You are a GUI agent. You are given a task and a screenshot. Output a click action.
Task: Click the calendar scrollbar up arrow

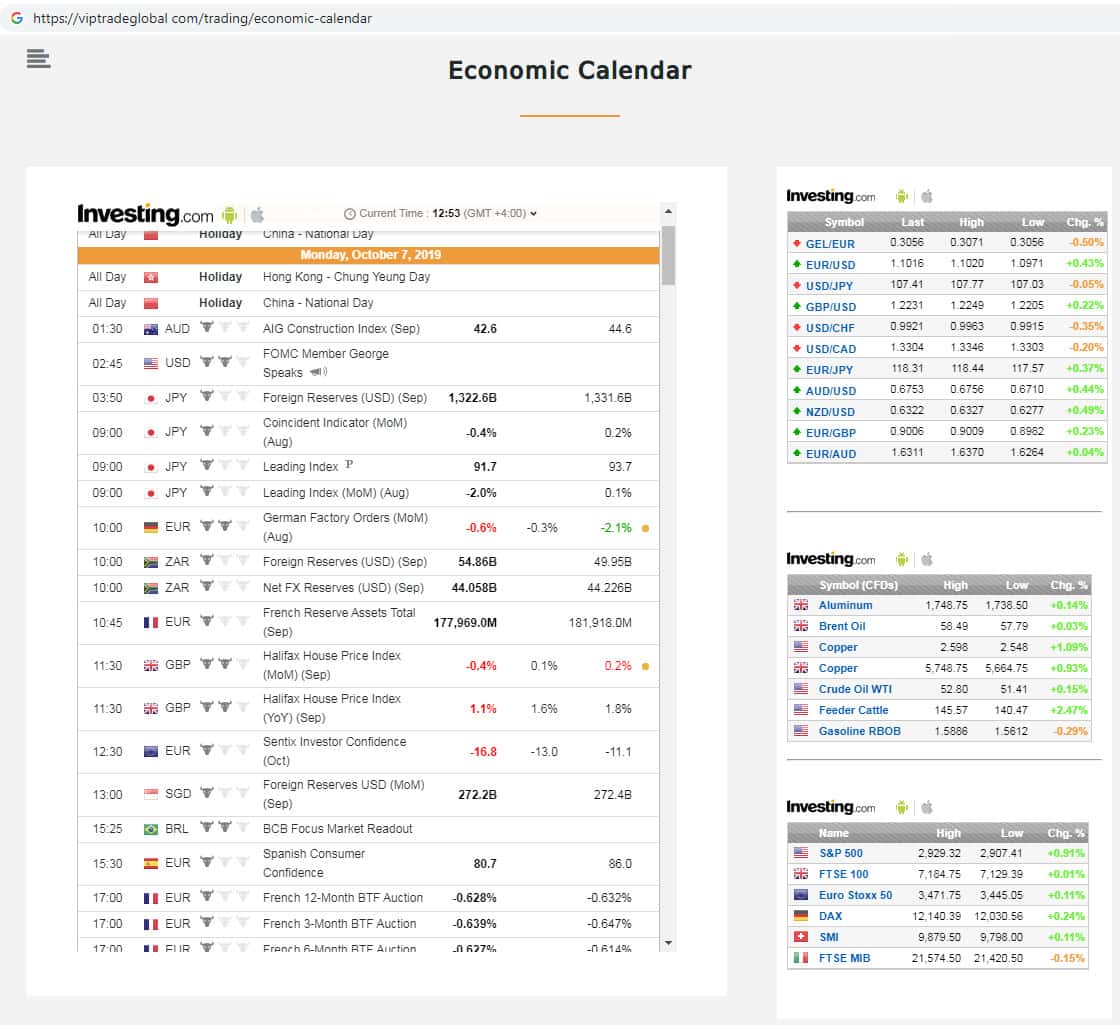(x=668, y=211)
